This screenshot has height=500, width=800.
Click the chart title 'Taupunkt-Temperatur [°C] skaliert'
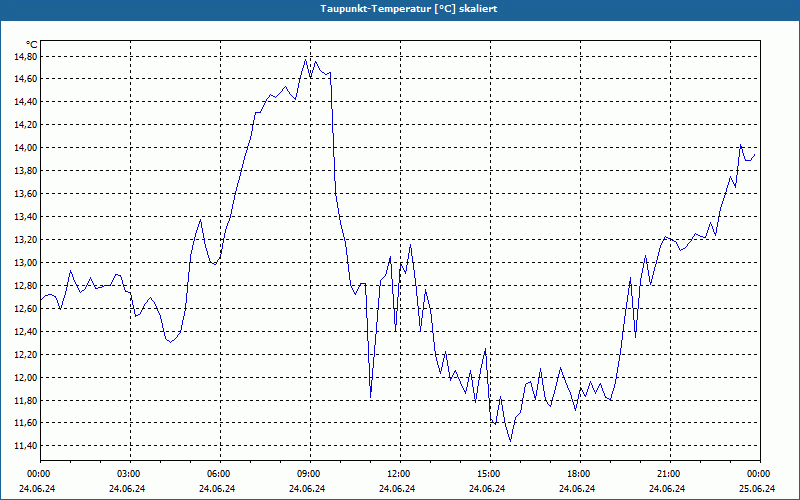409,9
